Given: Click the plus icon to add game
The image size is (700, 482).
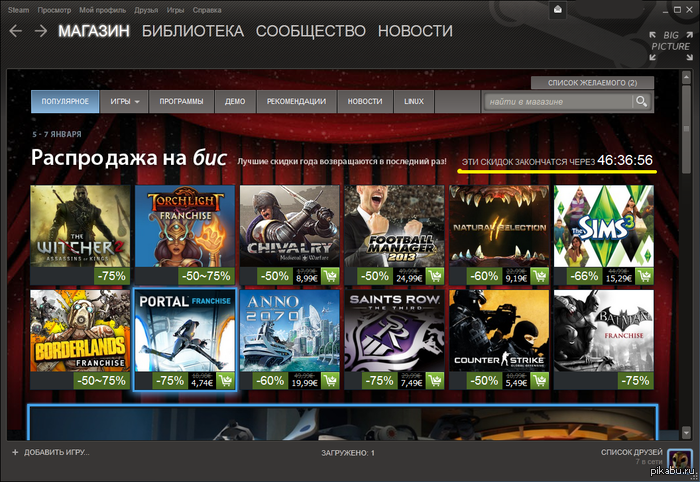Looking at the screenshot, I should pyautogui.click(x=15, y=452).
